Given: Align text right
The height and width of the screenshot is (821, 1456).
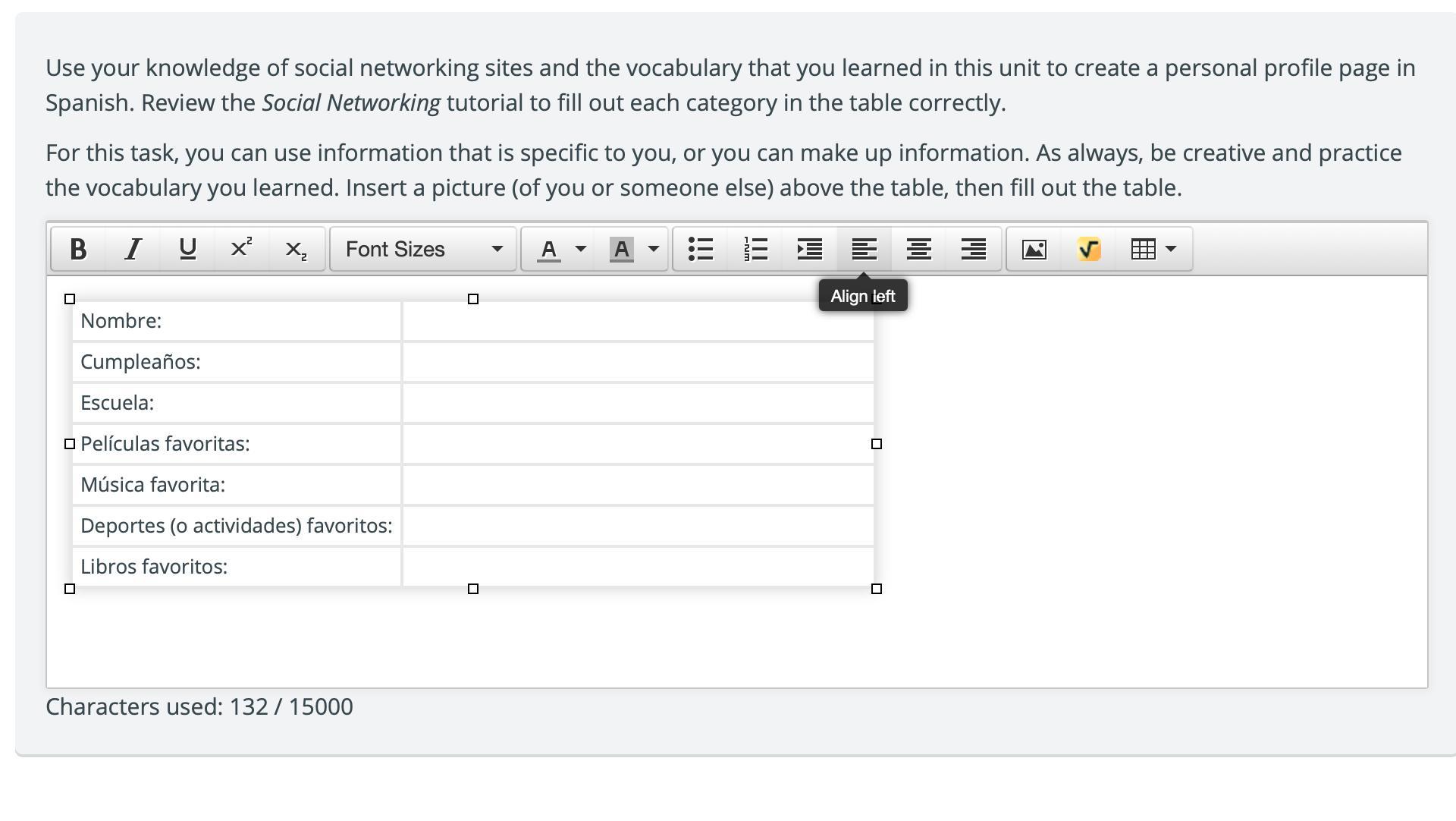Looking at the screenshot, I should tap(974, 250).
